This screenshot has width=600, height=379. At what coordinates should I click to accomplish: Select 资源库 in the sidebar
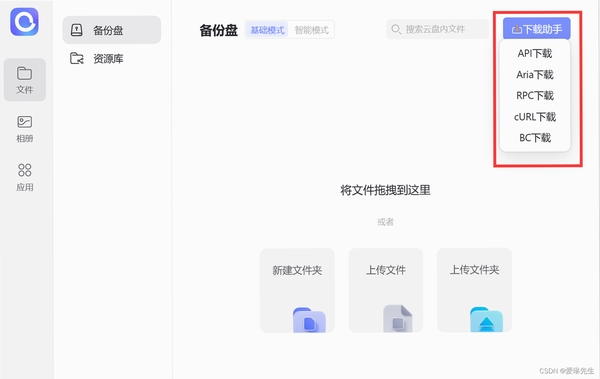pyautogui.click(x=112, y=59)
